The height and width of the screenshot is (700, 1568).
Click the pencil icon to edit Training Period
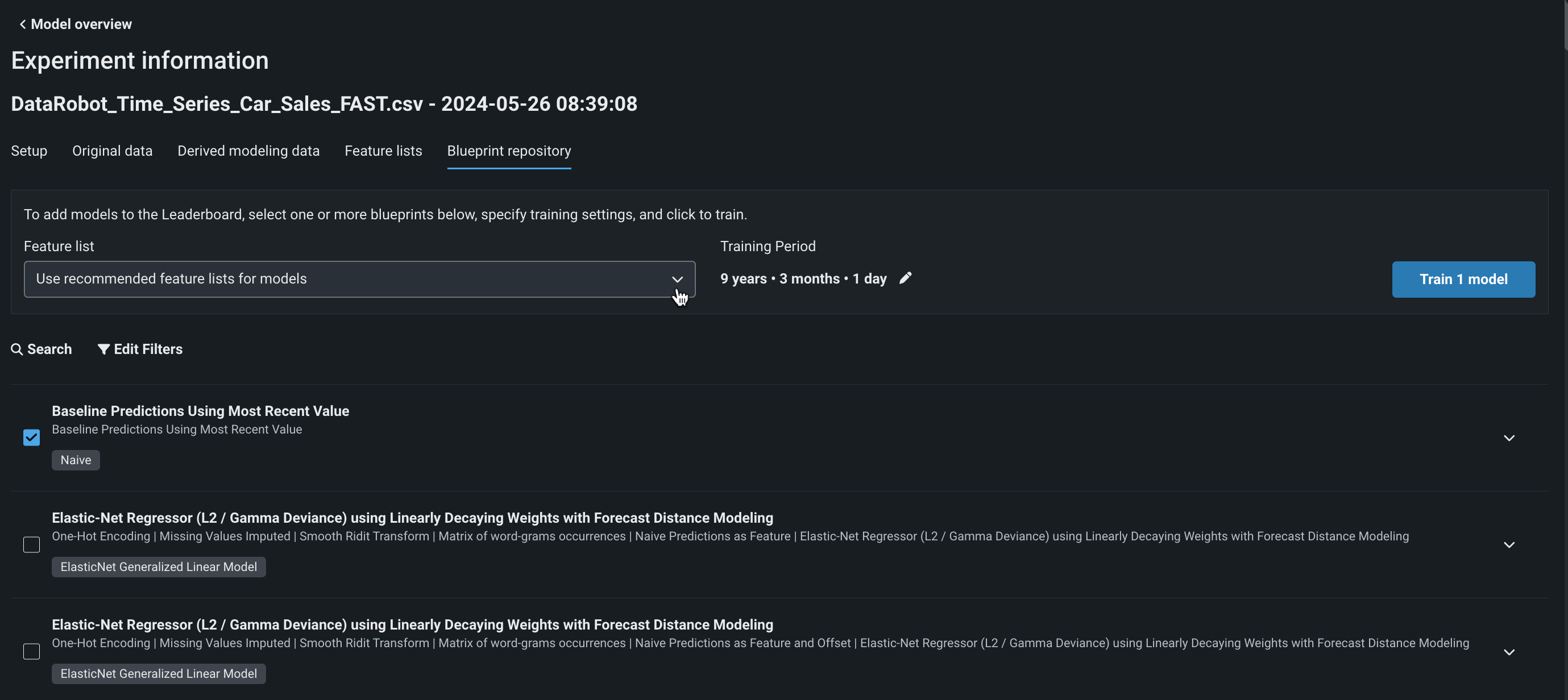click(905, 278)
